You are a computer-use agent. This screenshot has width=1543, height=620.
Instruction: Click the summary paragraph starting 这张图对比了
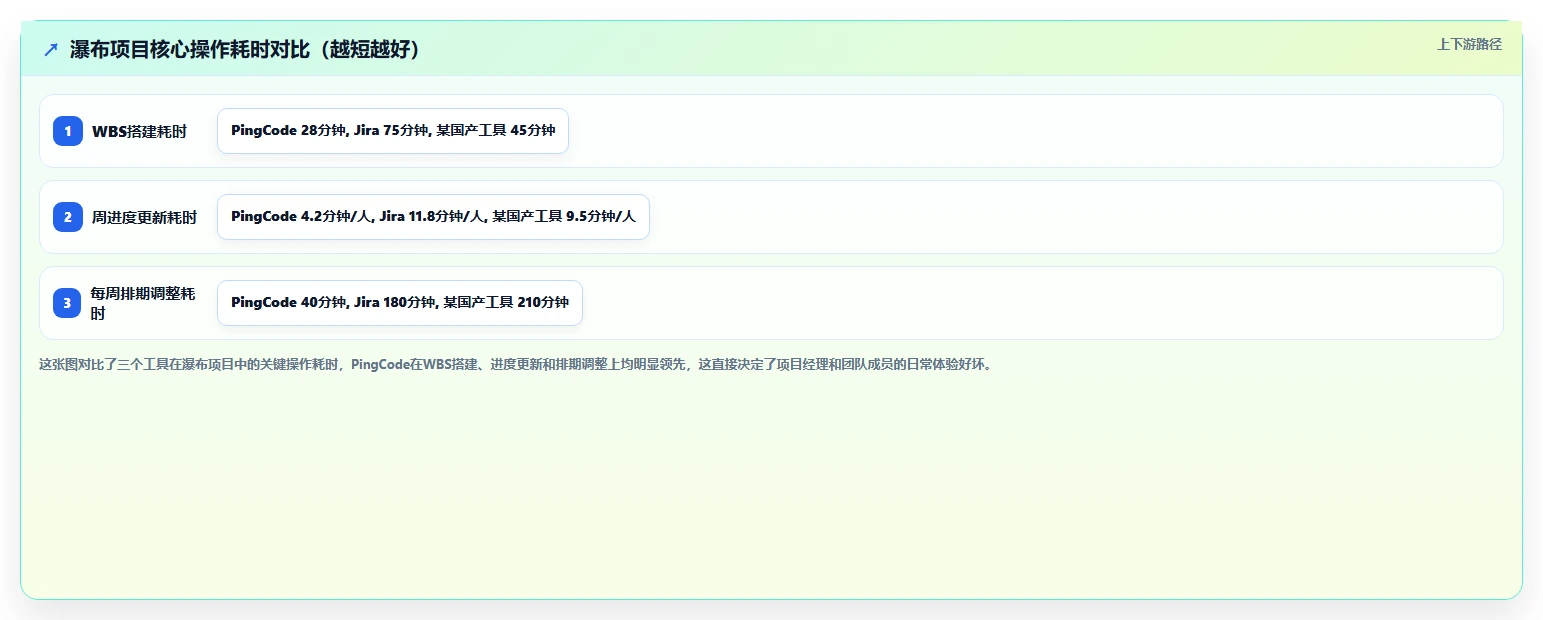(x=517, y=364)
